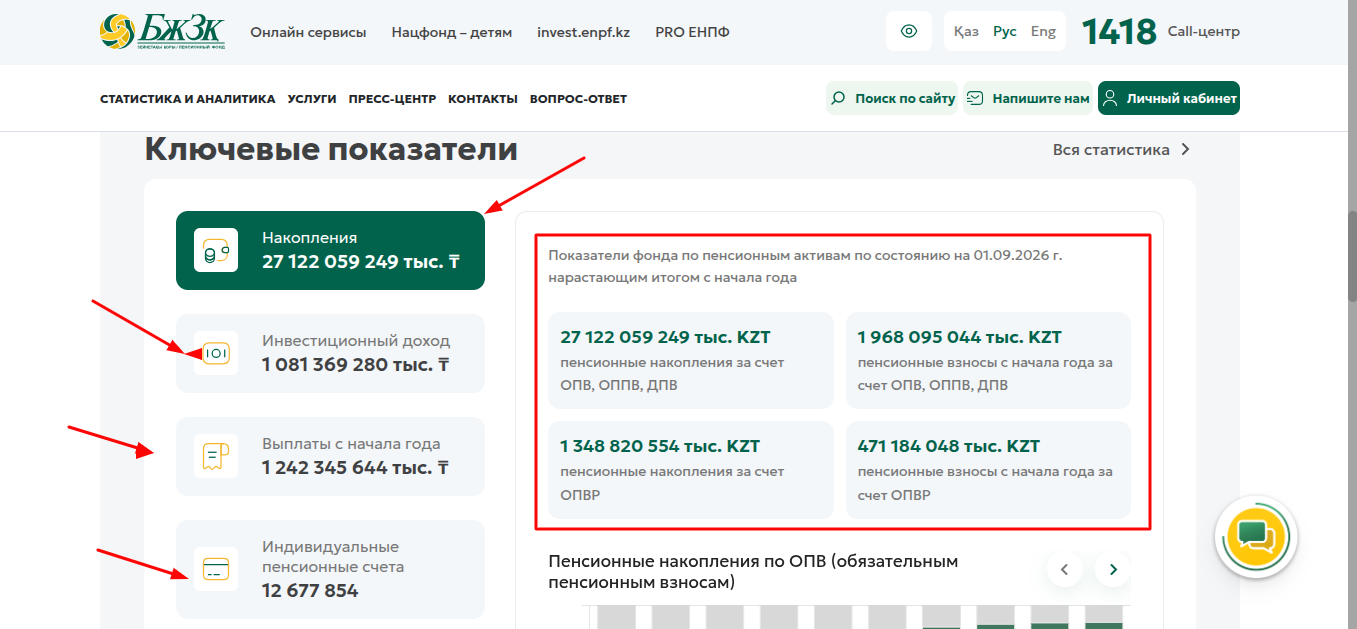The image size is (1357, 629).
Task: Open Статистика и аналитика menu
Action: tap(187, 99)
